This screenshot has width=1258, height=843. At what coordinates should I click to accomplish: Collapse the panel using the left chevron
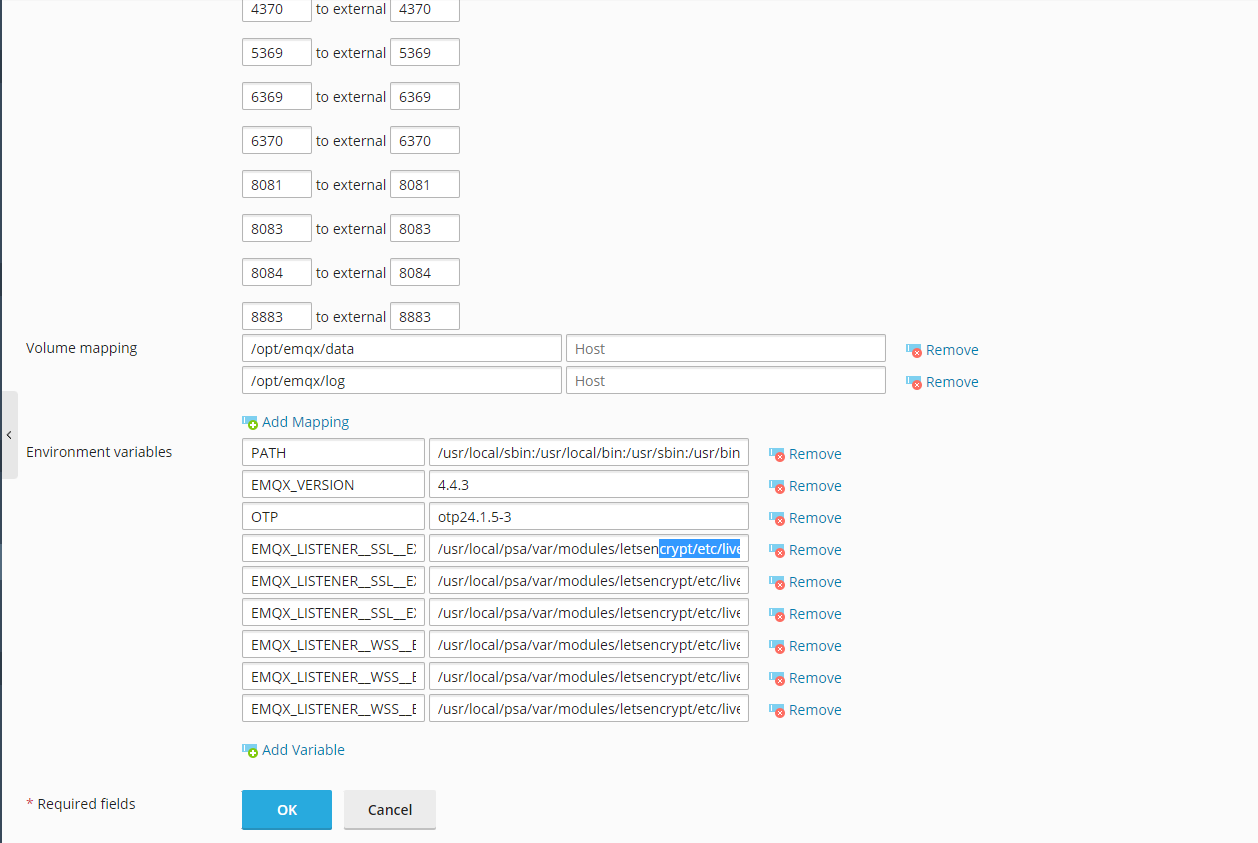click(x=9, y=435)
